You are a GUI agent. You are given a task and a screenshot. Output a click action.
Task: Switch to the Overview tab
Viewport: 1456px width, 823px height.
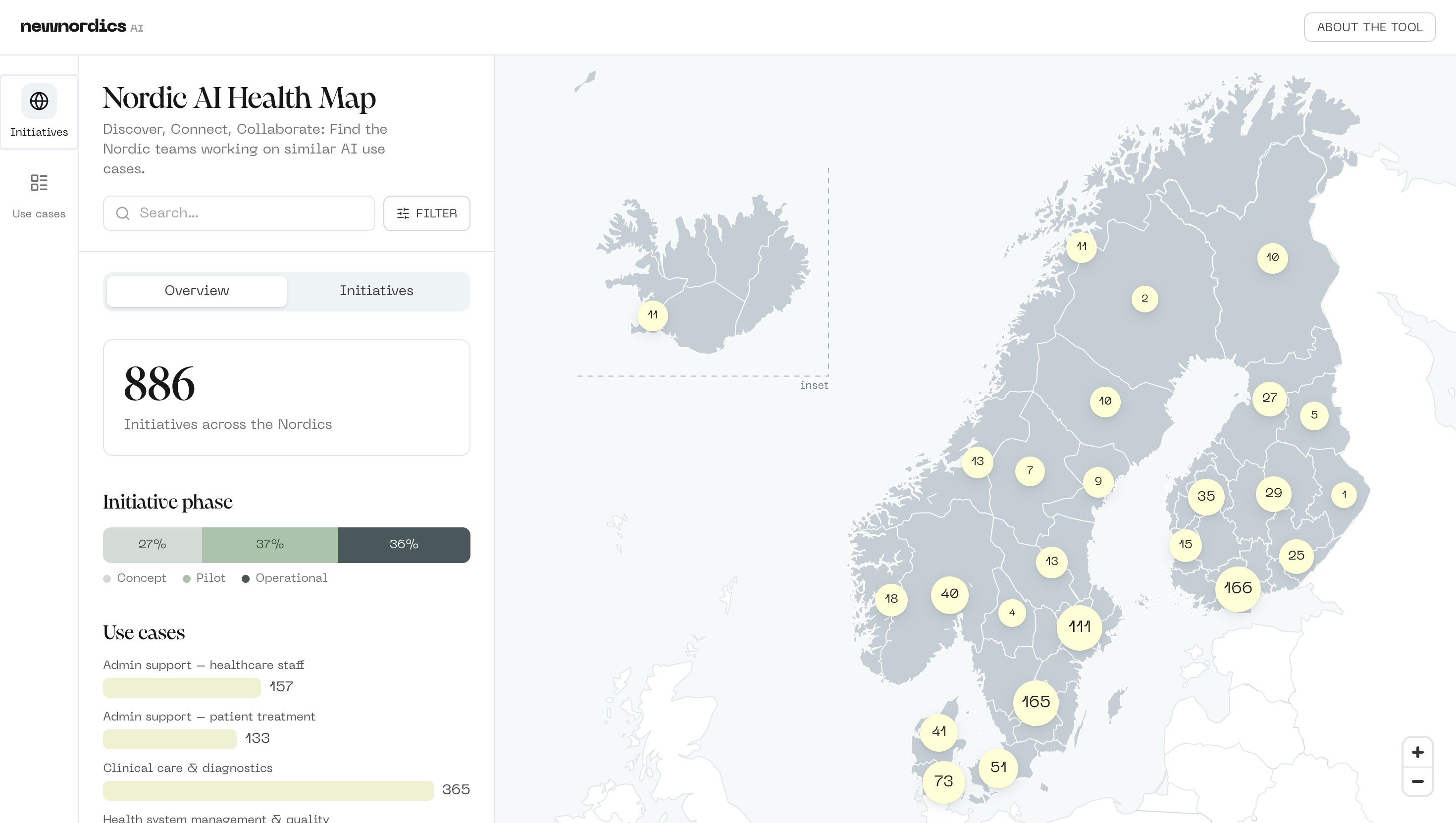point(197,291)
